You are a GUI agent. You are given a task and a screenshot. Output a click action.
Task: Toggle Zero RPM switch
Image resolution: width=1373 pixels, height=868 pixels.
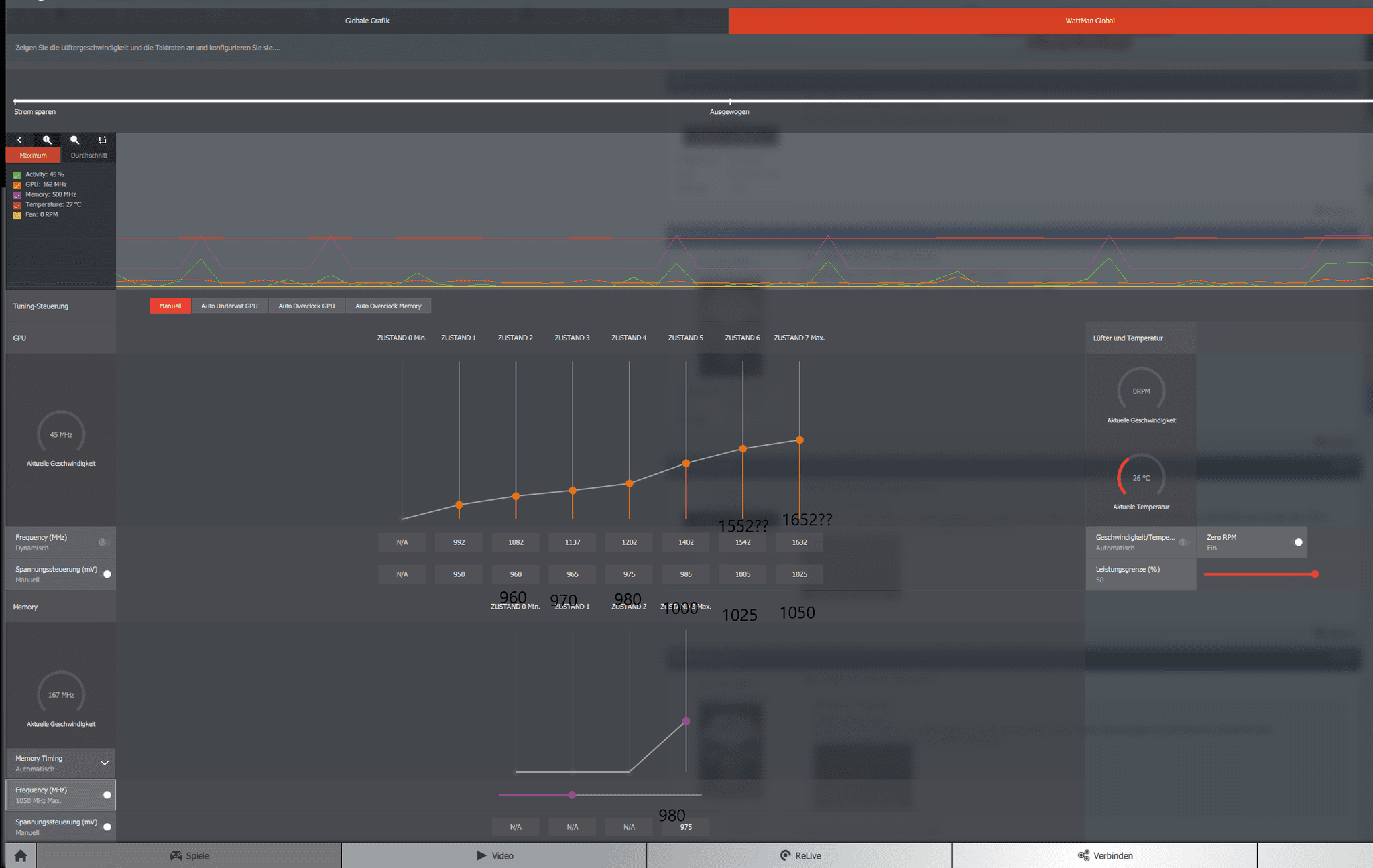pos(1298,542)
